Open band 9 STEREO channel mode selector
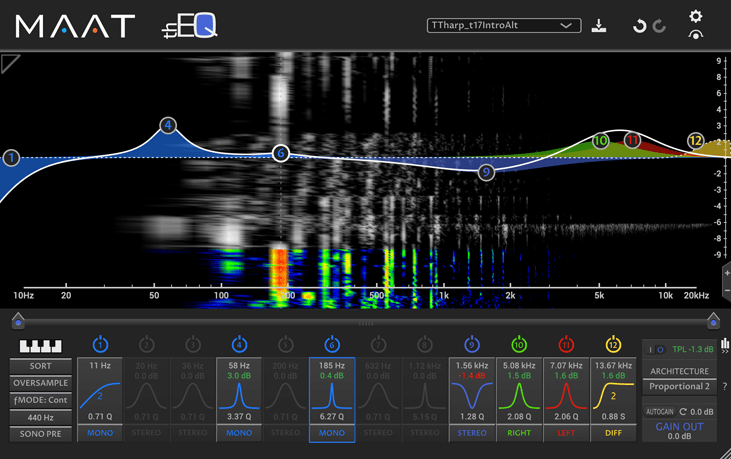 pyautogui.click(x=472, y=433)
